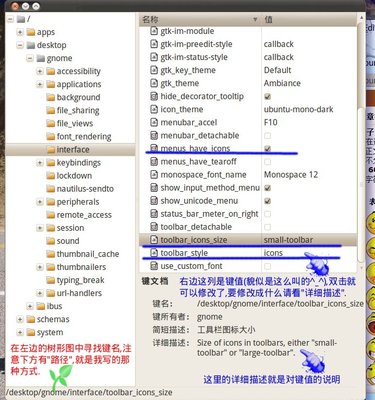375x400 pixels.
Task: Click the sound folder icon
Action: 51,241
